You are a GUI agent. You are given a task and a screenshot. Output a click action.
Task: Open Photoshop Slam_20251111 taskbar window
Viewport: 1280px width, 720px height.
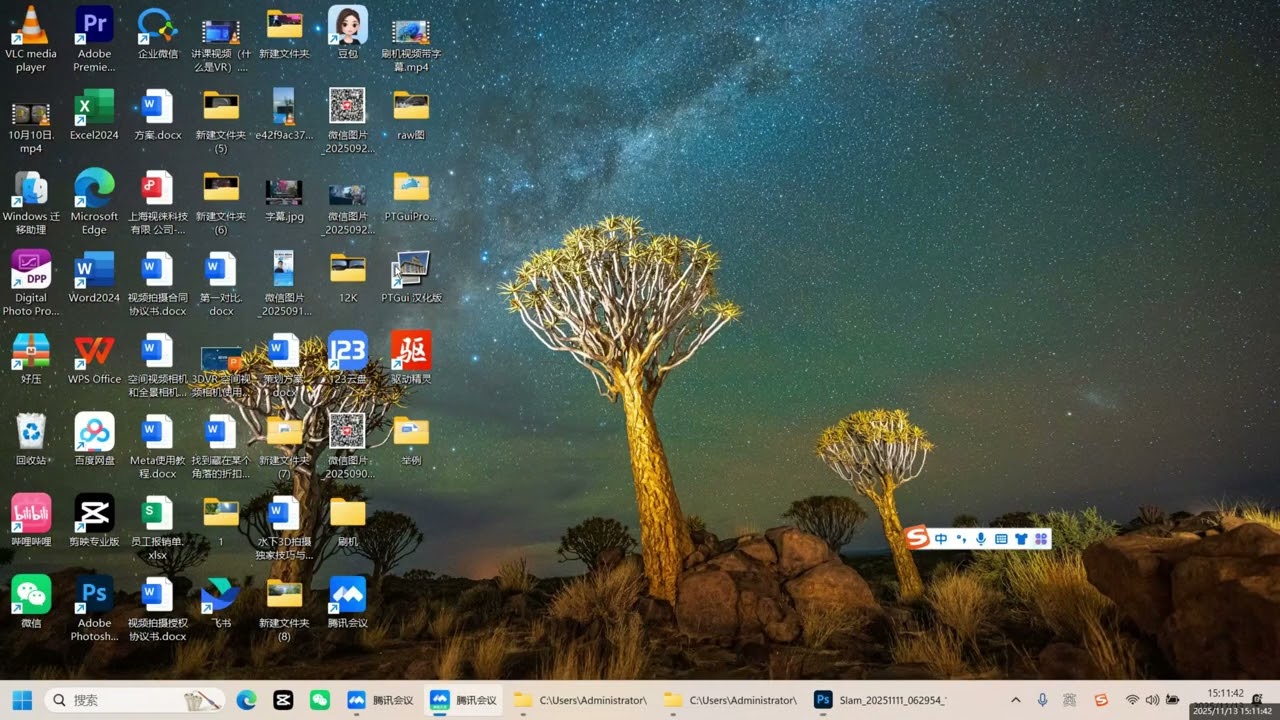(880, 700)
